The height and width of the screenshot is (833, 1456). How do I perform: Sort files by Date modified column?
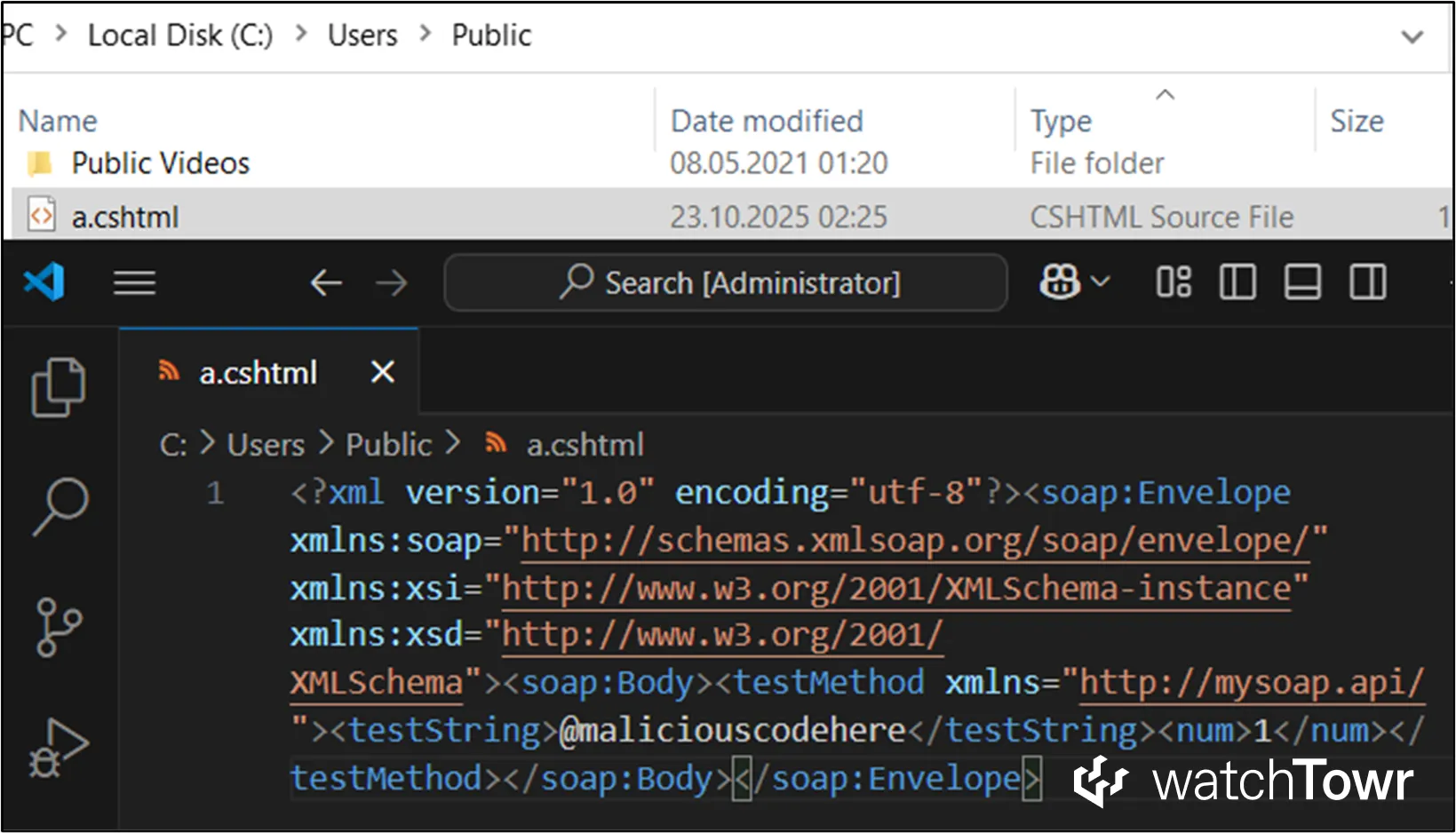(x=766, y=121)
